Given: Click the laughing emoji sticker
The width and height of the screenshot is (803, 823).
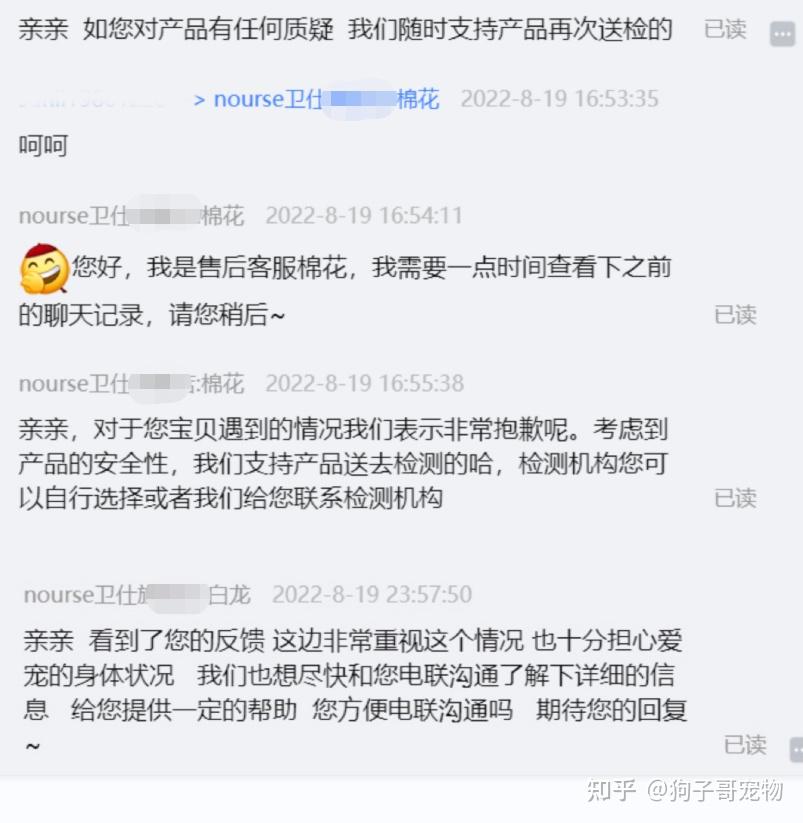Looking at the screenshot, I should point(45,268).
